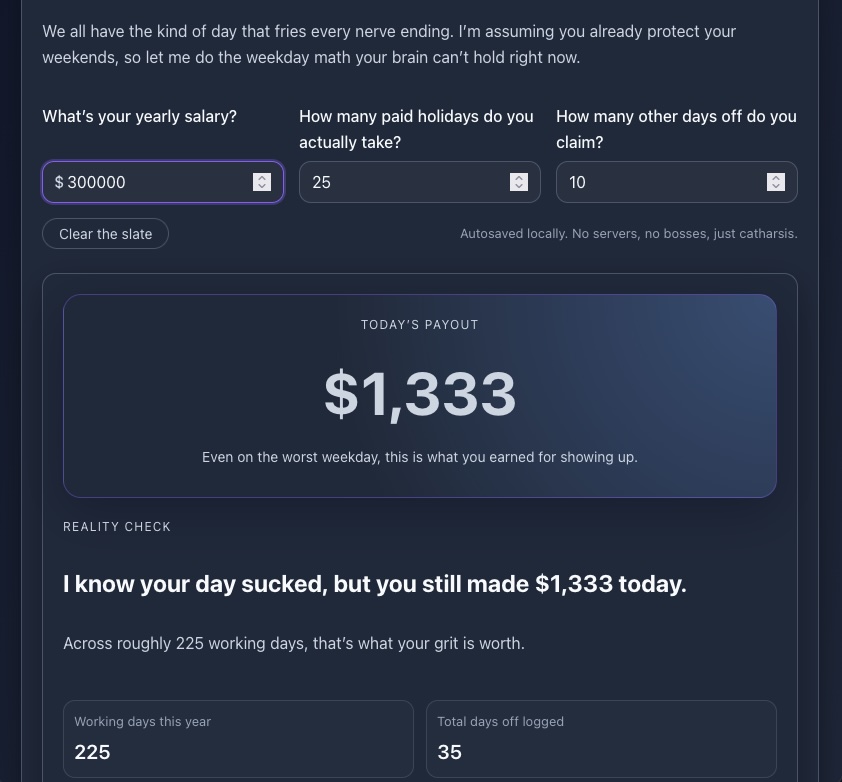Click the Working days this year card
The width and height of the screenshot is (842, 782).
[238, 738]
